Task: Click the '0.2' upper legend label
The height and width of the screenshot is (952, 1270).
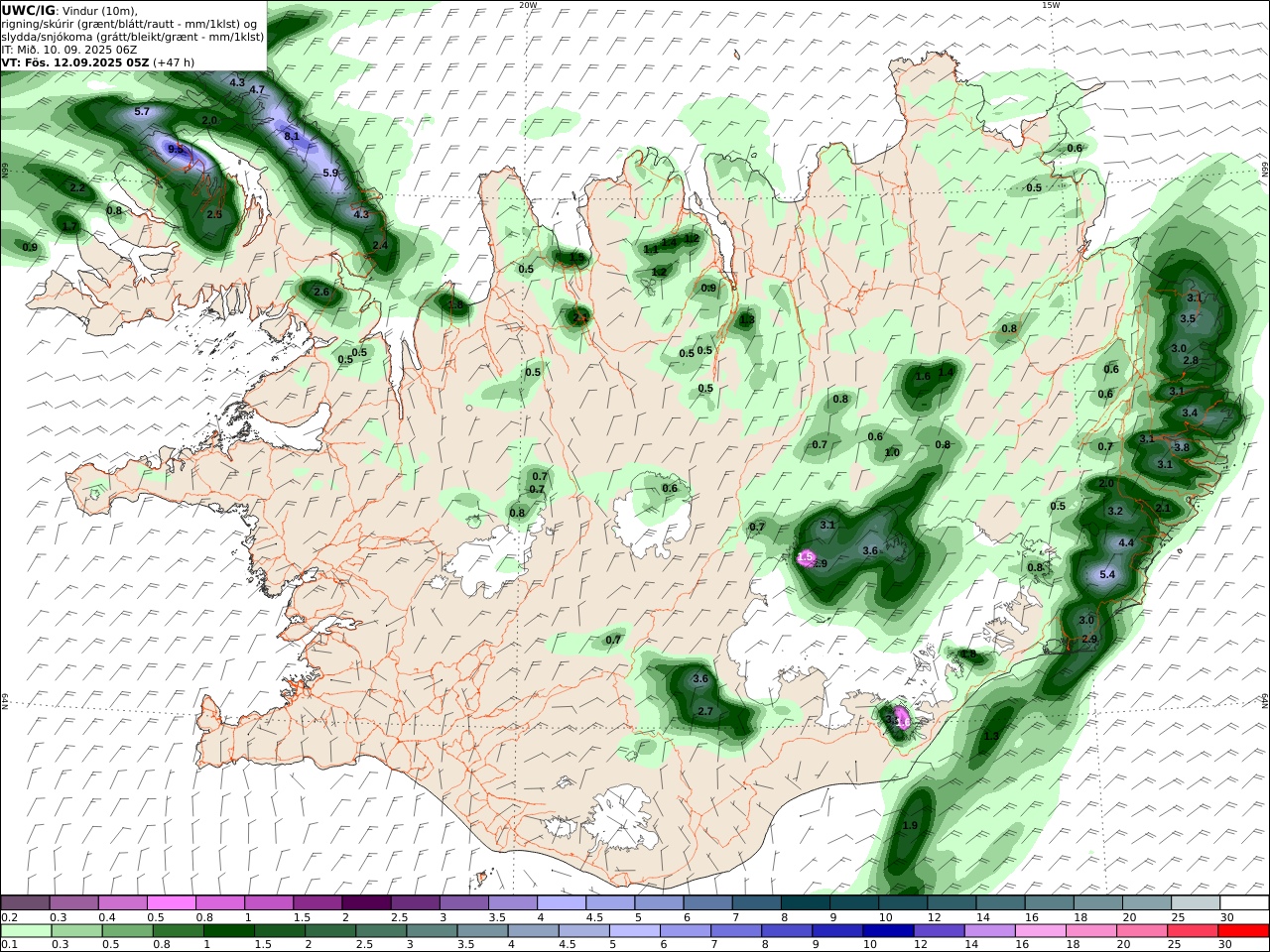Action: tap(9, 917)
